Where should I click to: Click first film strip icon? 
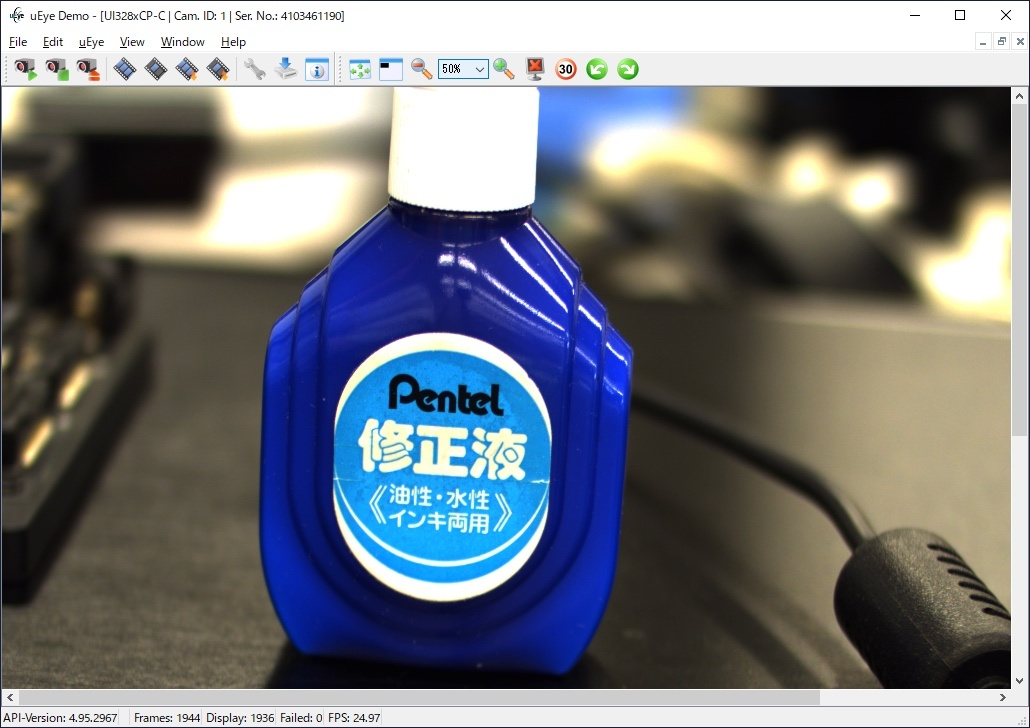click(x=124, y=69)
